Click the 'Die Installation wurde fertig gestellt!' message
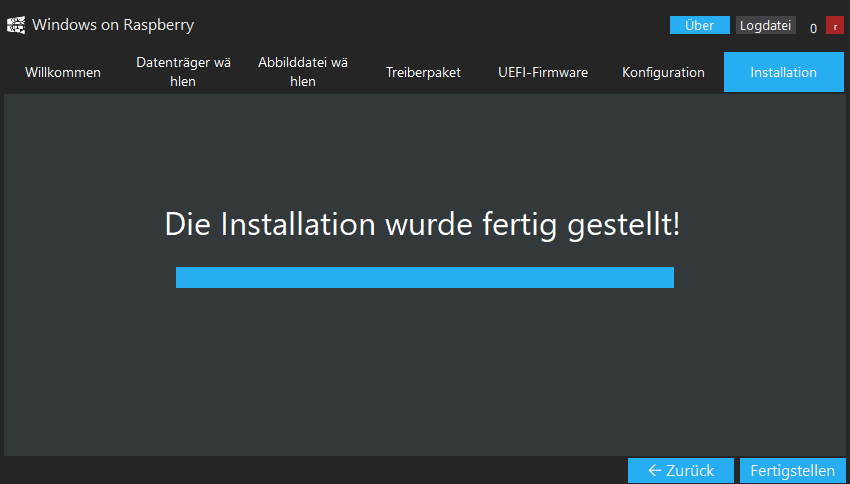This screenshot has width=850, height=484. pyautogui.click(x=422, y=224)
